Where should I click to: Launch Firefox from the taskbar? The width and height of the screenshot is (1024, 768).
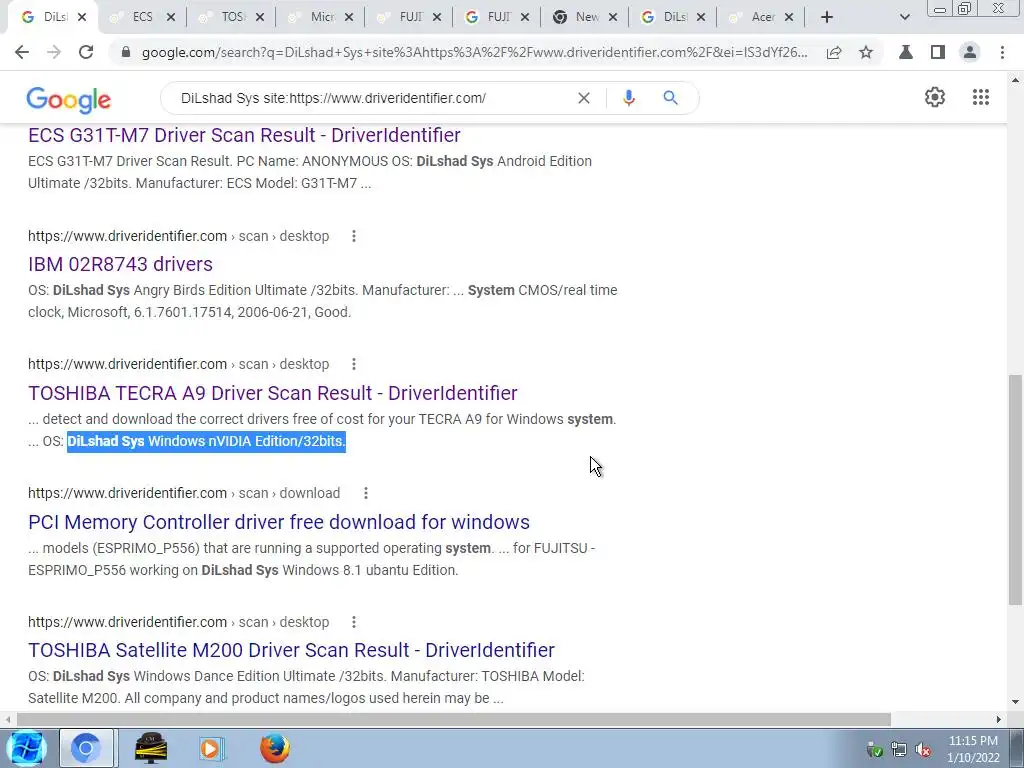point(274,748)
